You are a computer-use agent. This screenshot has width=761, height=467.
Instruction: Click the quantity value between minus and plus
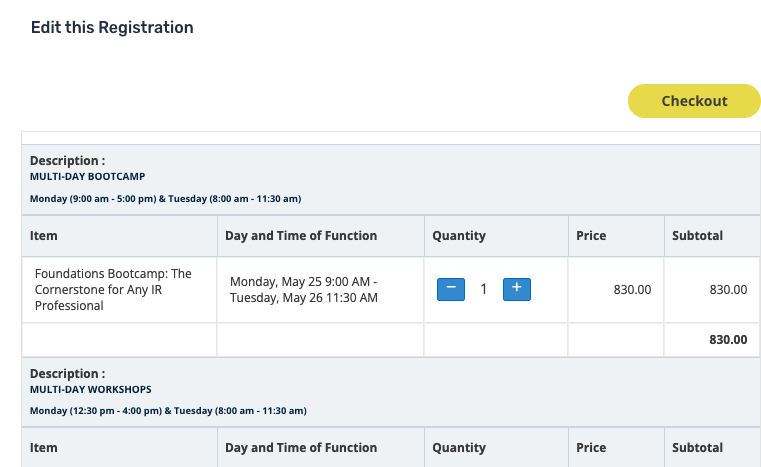click(484, 290)
